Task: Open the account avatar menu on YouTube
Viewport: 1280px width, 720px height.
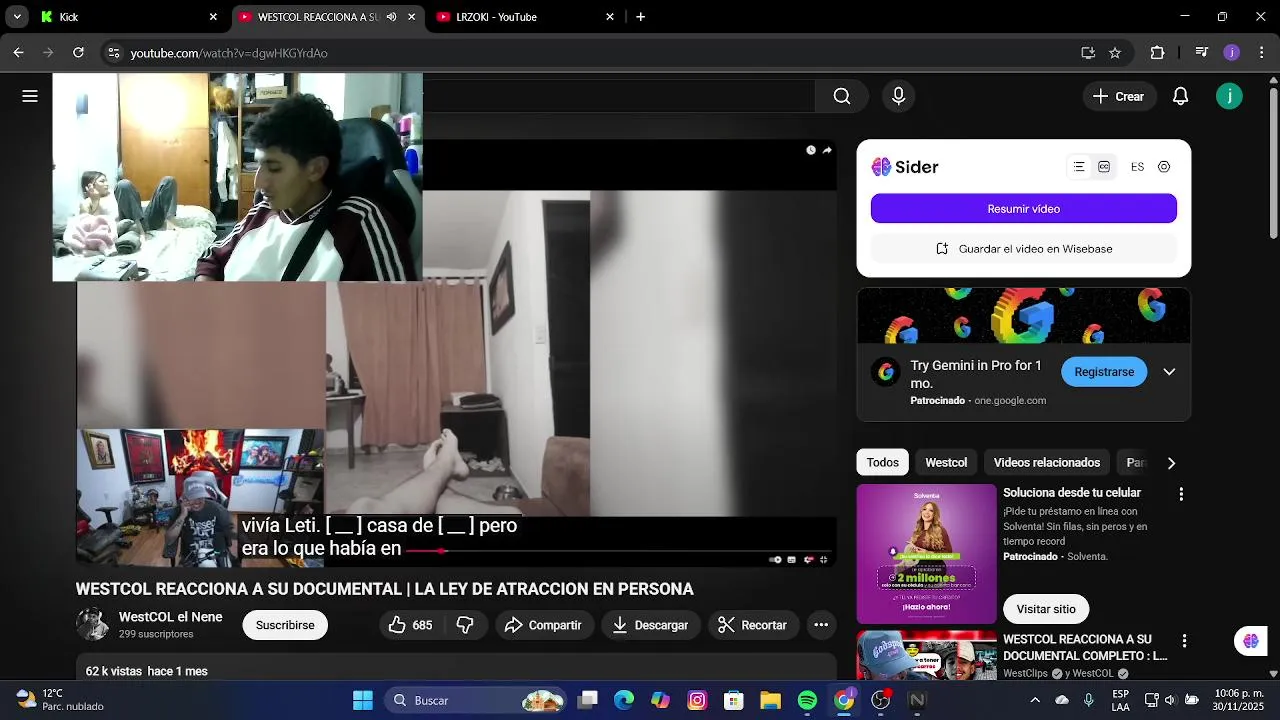Action: [x=1229, y=96]
